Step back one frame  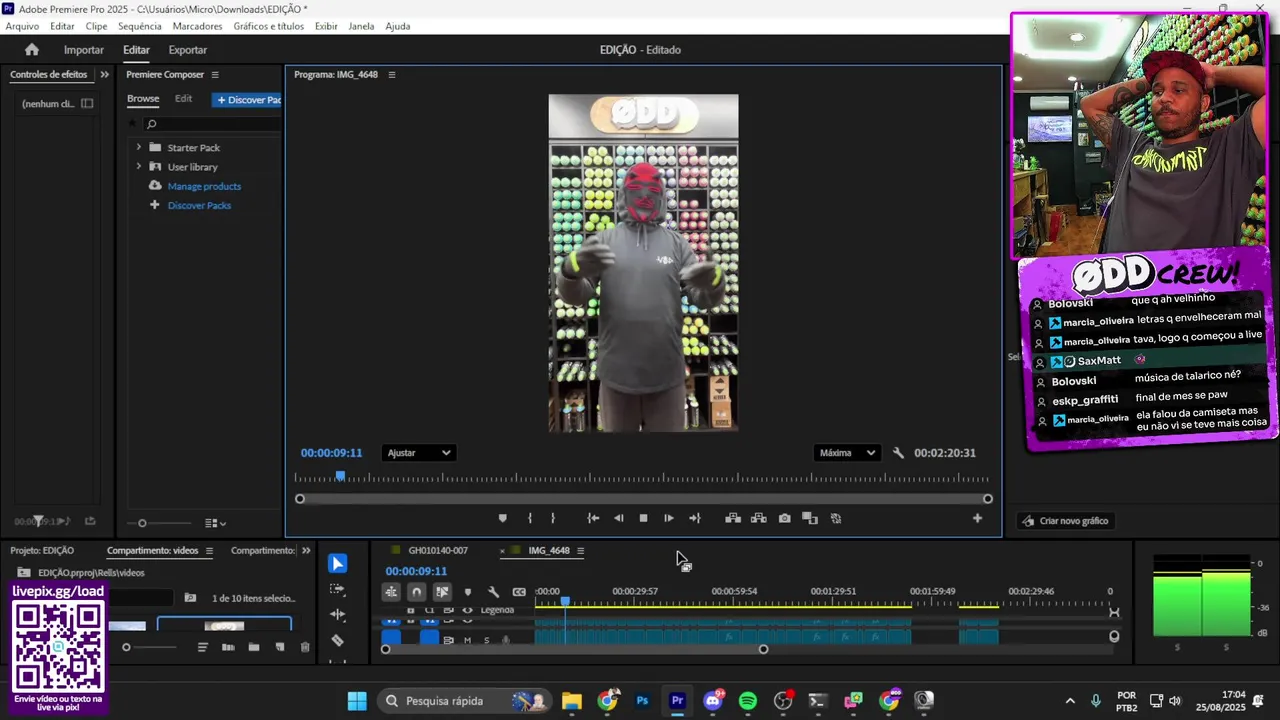(618, 518)
